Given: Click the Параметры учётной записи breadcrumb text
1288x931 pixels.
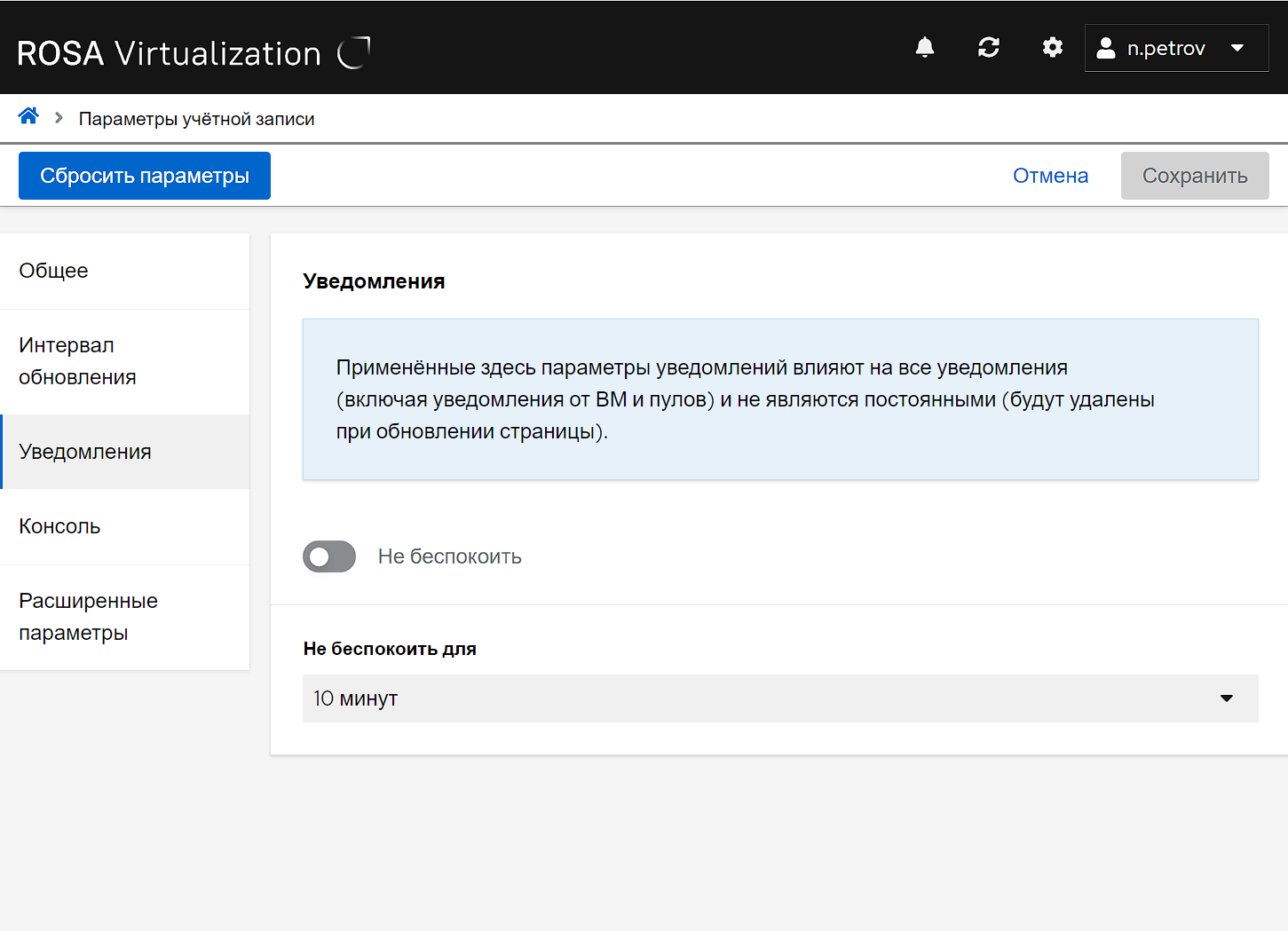Looking at the screenshot, I should point(196,119).
